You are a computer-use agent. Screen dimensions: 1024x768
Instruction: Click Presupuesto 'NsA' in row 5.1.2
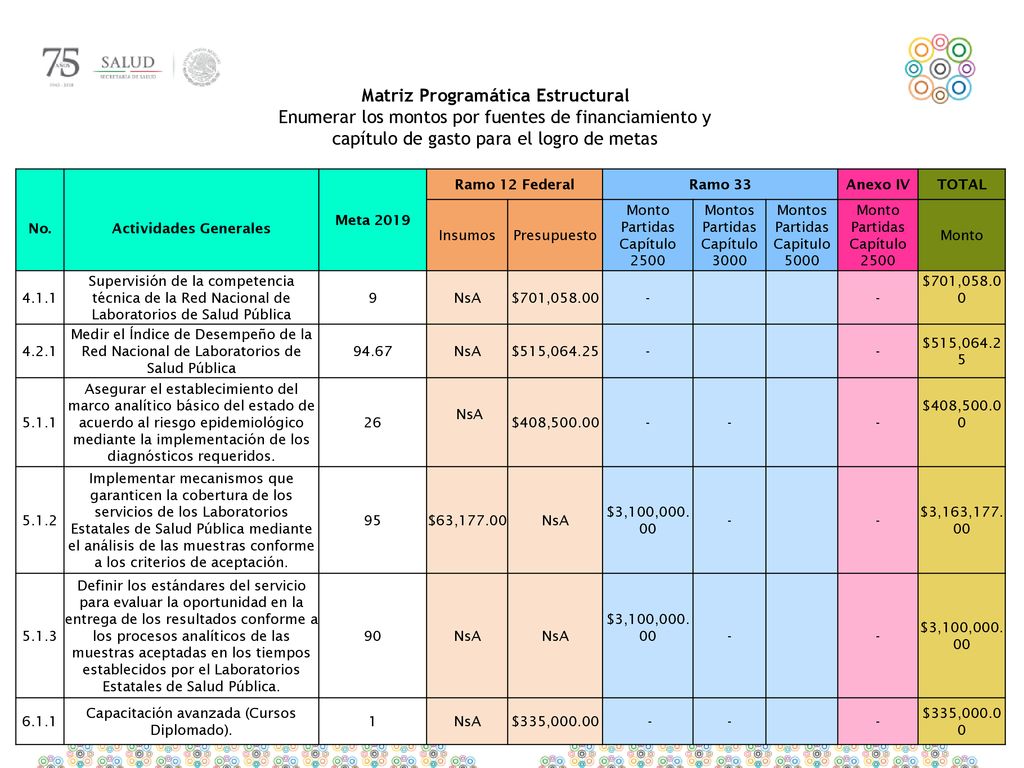(555, 520)
